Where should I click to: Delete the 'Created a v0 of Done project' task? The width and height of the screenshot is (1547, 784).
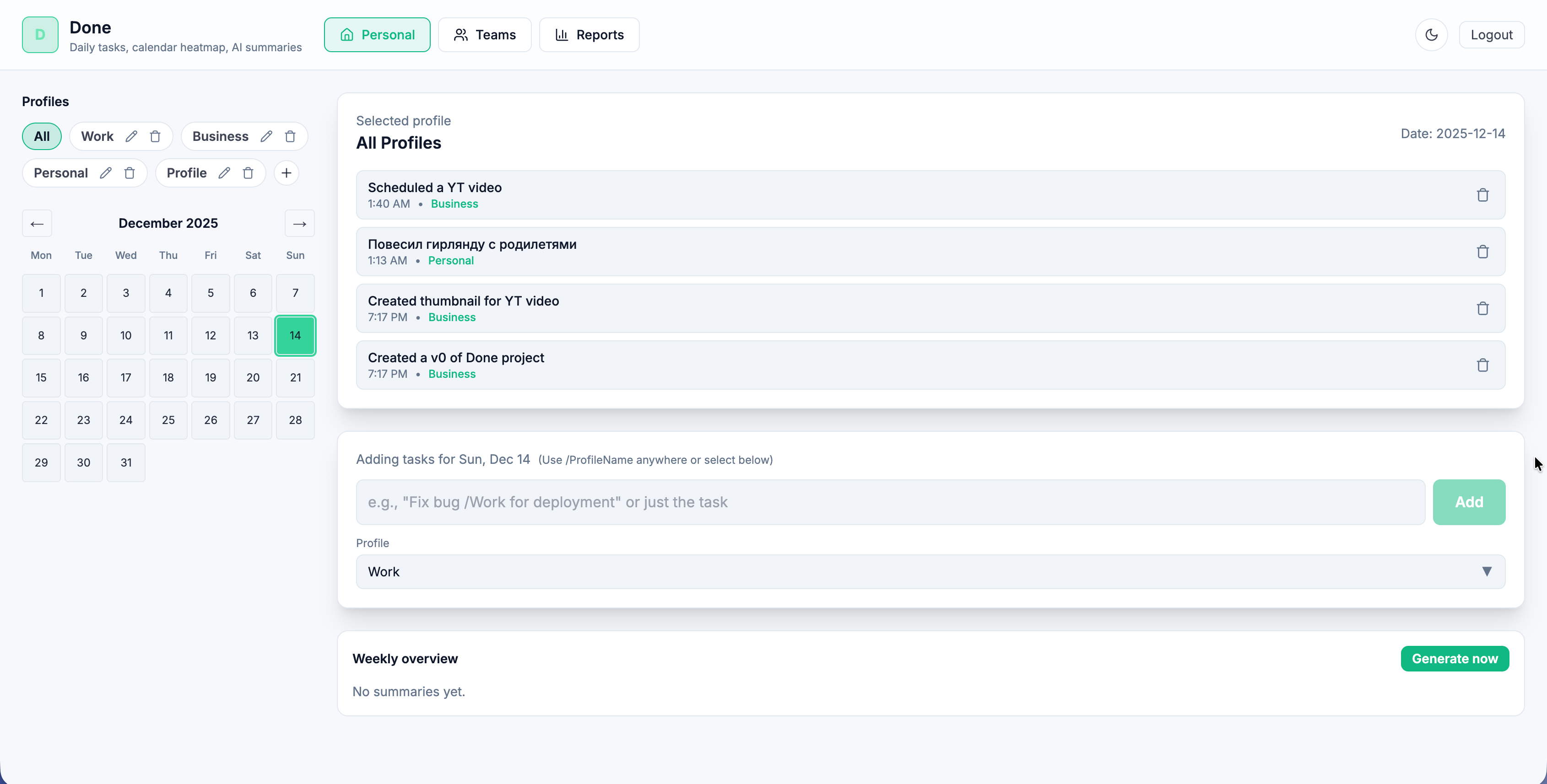point(1483,365)
